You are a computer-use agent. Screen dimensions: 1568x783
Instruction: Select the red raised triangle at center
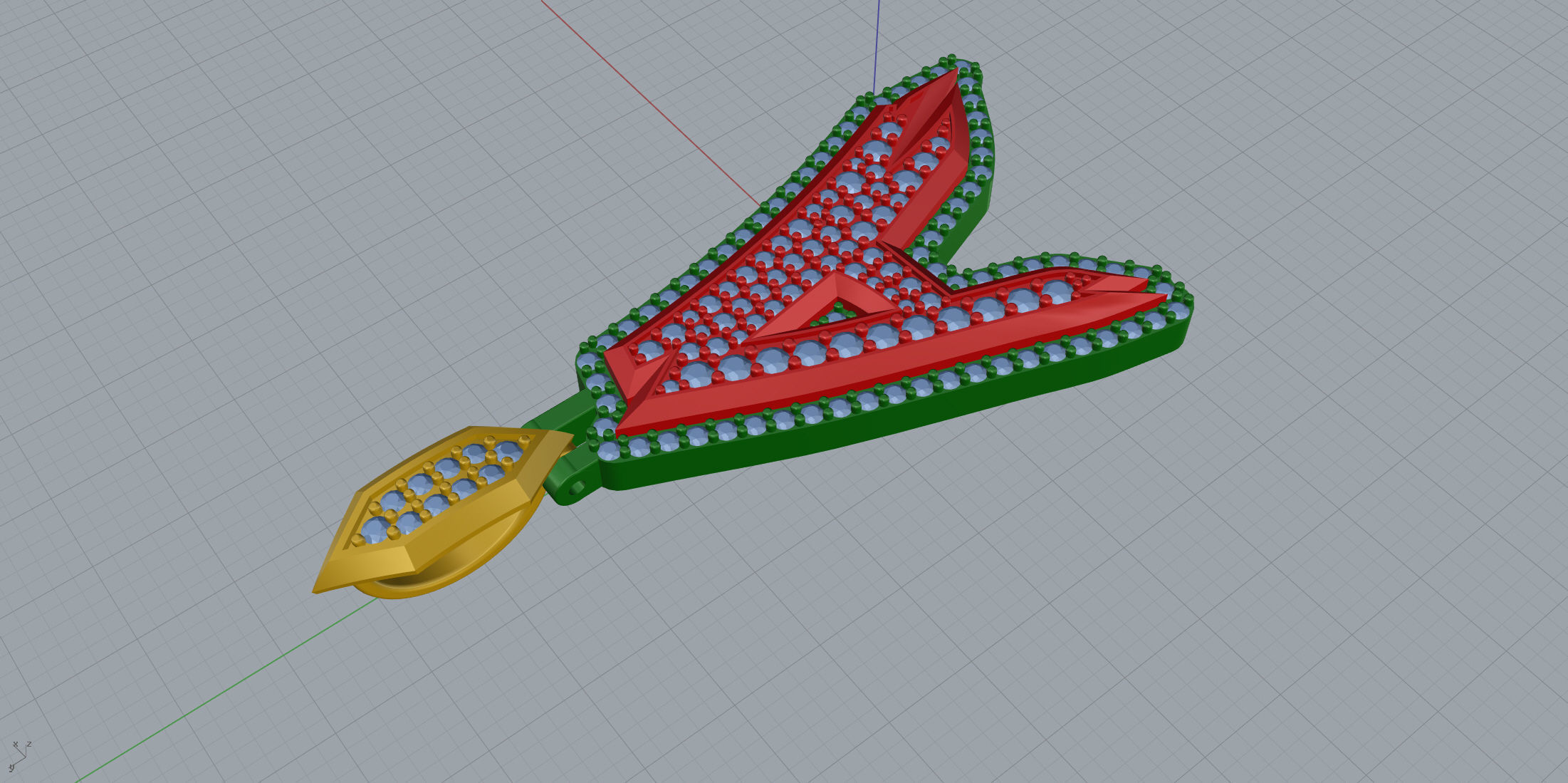[x=822, y=308]
